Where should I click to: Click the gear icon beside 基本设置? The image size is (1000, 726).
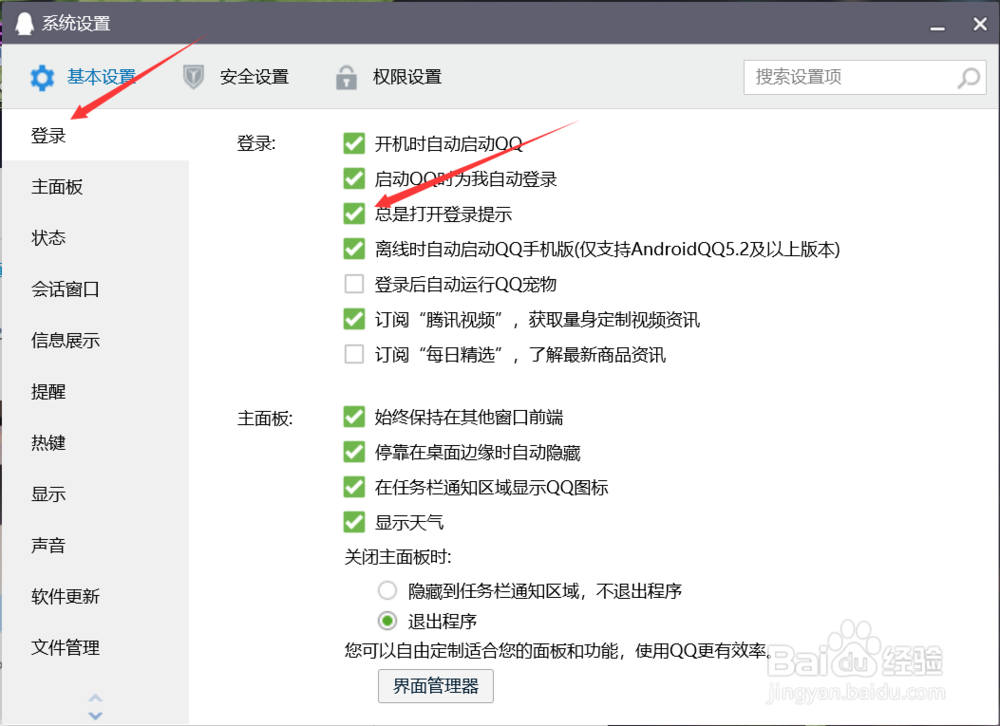41,77
